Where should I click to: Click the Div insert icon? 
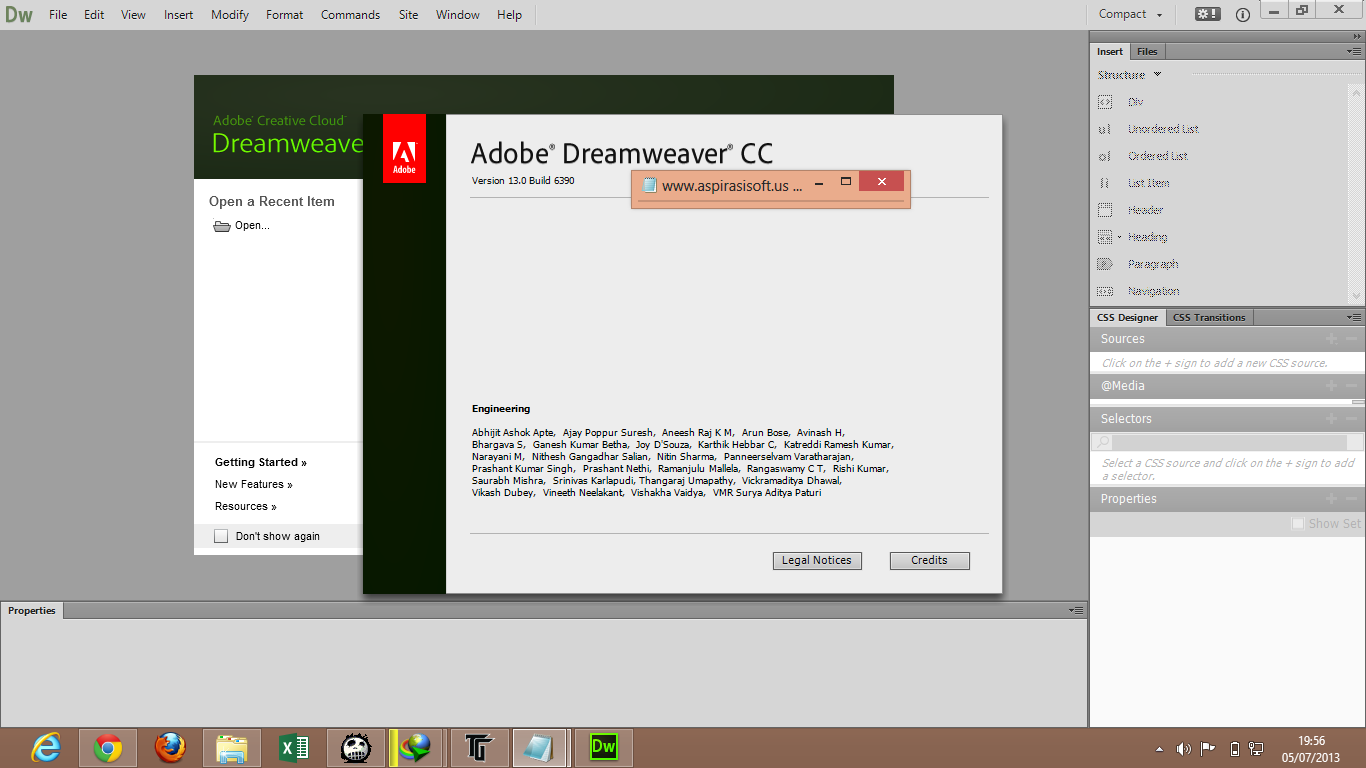tap(1105, 102)
